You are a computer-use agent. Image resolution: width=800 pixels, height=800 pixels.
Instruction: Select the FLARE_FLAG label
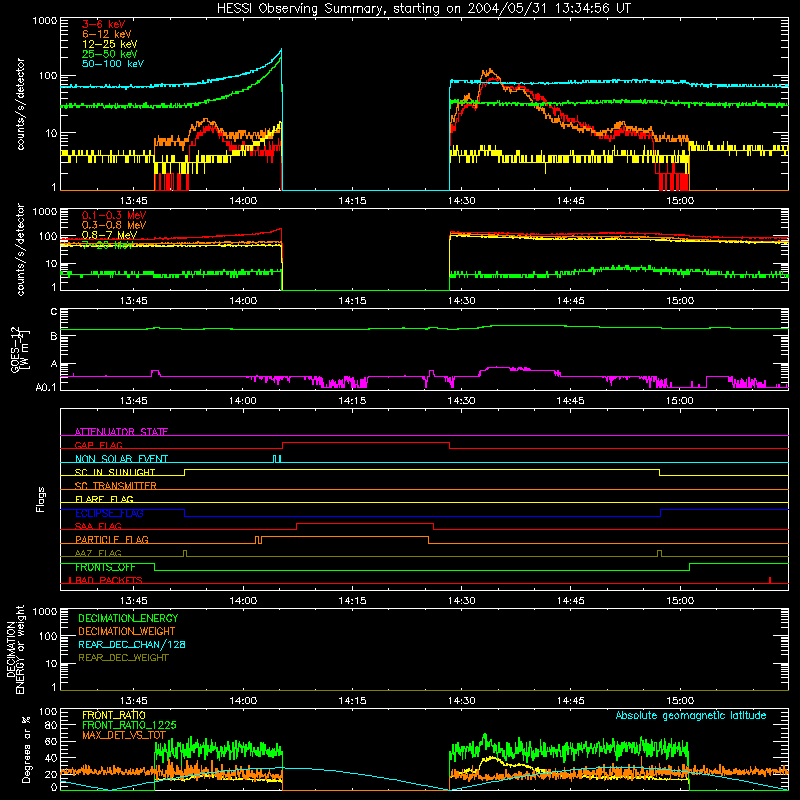[104, 499]
